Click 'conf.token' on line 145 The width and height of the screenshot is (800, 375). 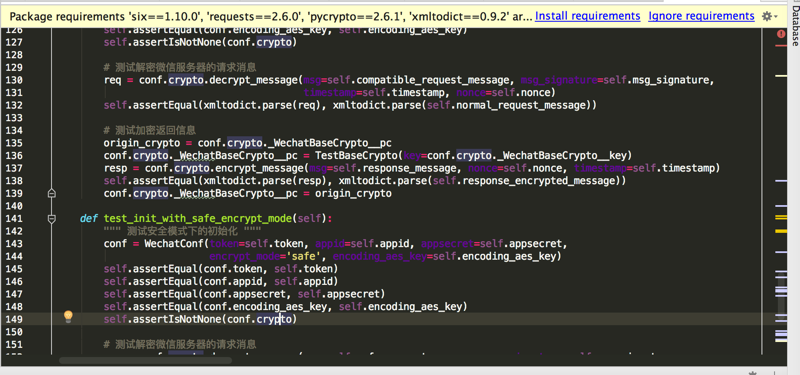(233, 268)
